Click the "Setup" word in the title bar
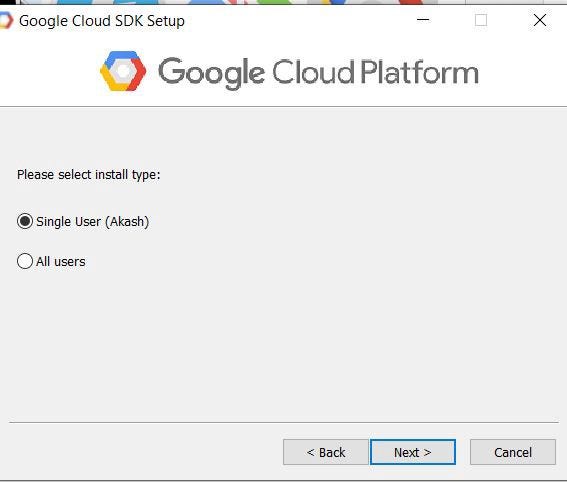Viewport: 567px width, 482px height. click(x=166, y=21)
